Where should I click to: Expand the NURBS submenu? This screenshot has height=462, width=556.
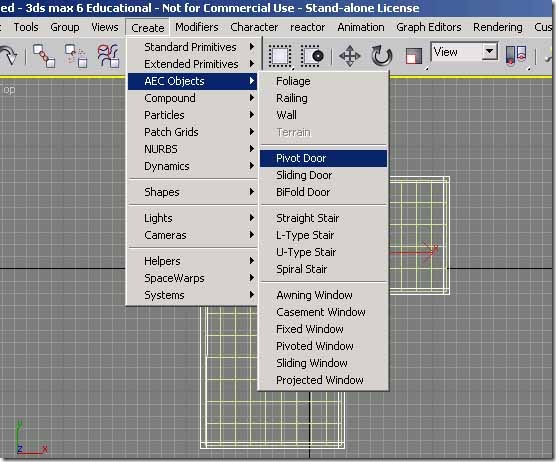tap(192, 149)
